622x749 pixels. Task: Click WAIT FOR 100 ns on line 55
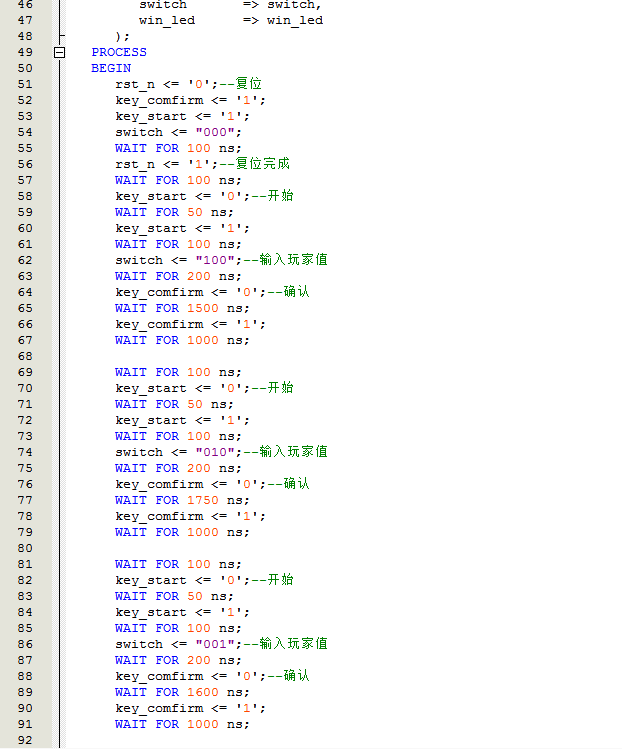coord(178,149)
